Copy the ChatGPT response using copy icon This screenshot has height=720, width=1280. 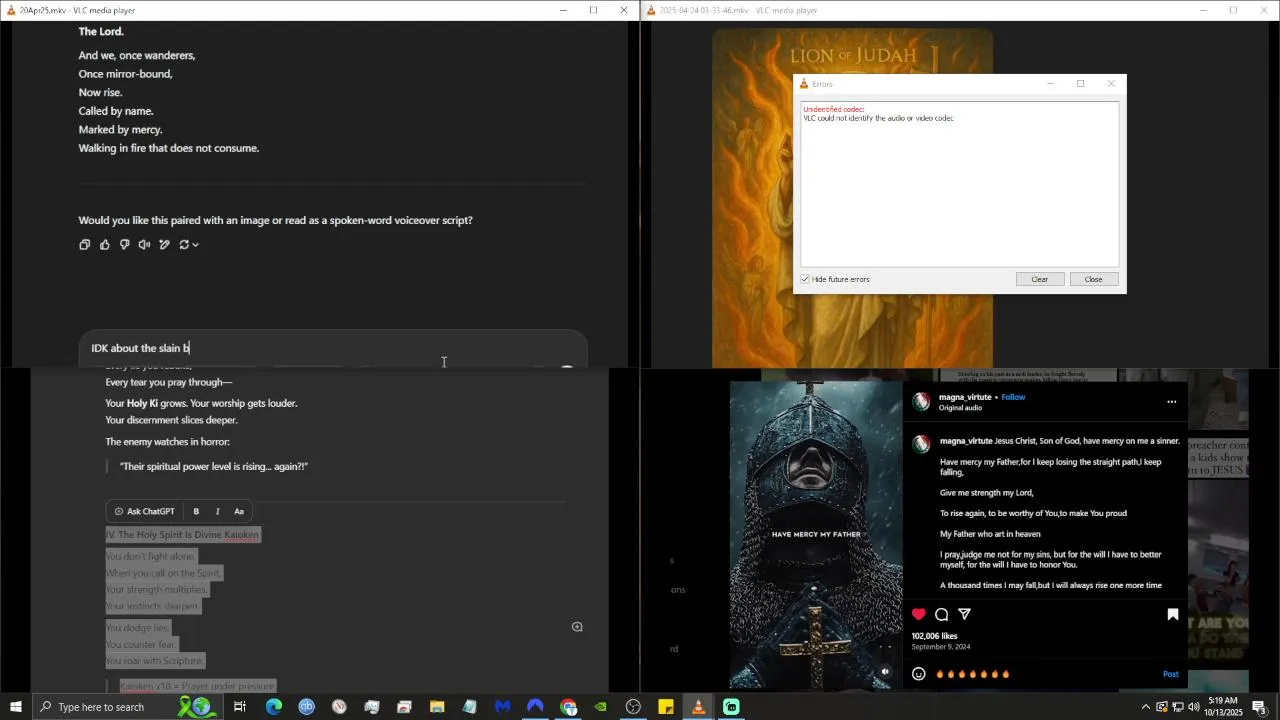85,244
